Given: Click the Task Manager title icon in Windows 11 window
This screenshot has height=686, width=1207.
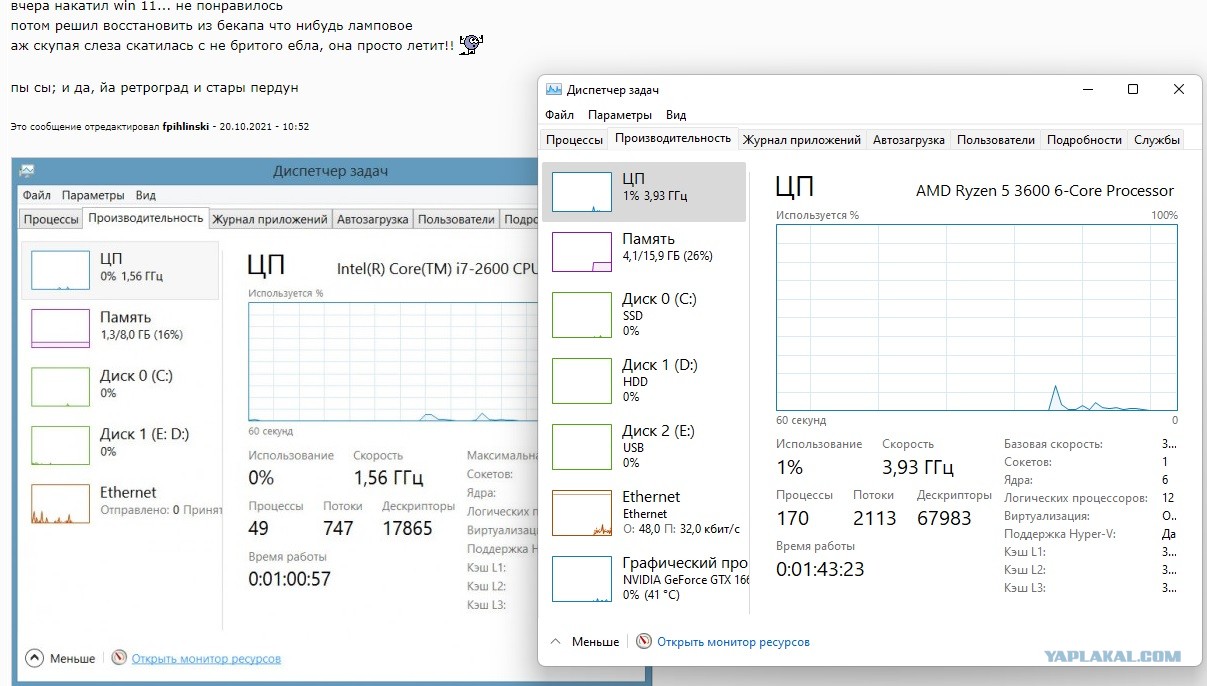Looking at the screenshot, I should [555, 90].
